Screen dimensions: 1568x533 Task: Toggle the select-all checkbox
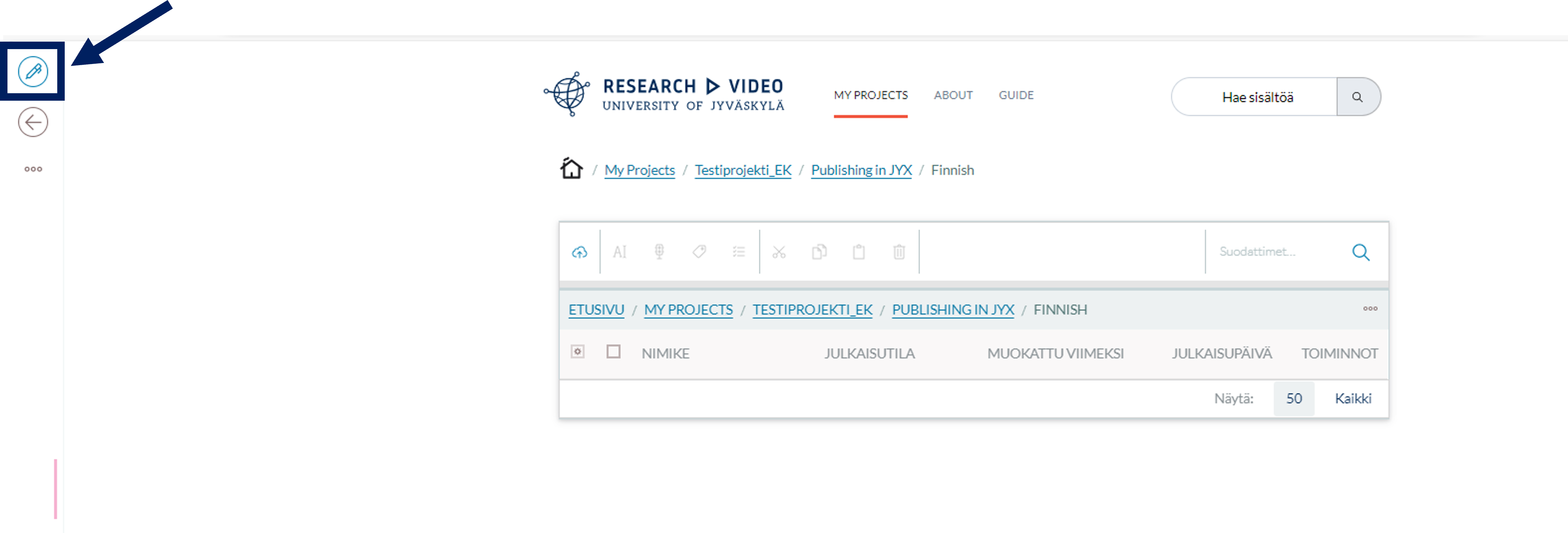coord(613,352)
